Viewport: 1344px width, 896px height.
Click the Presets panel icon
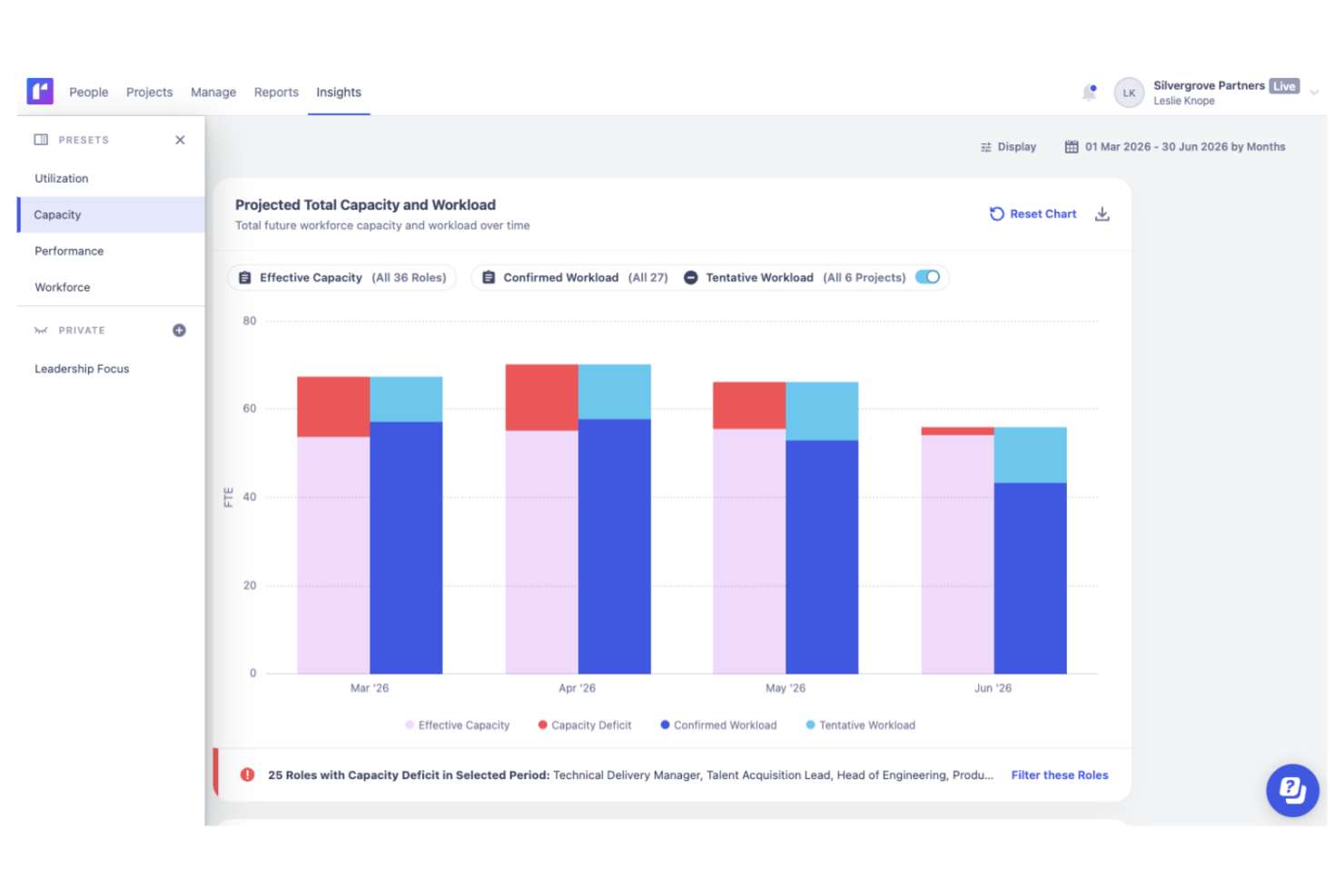click(x=41, y=140)
